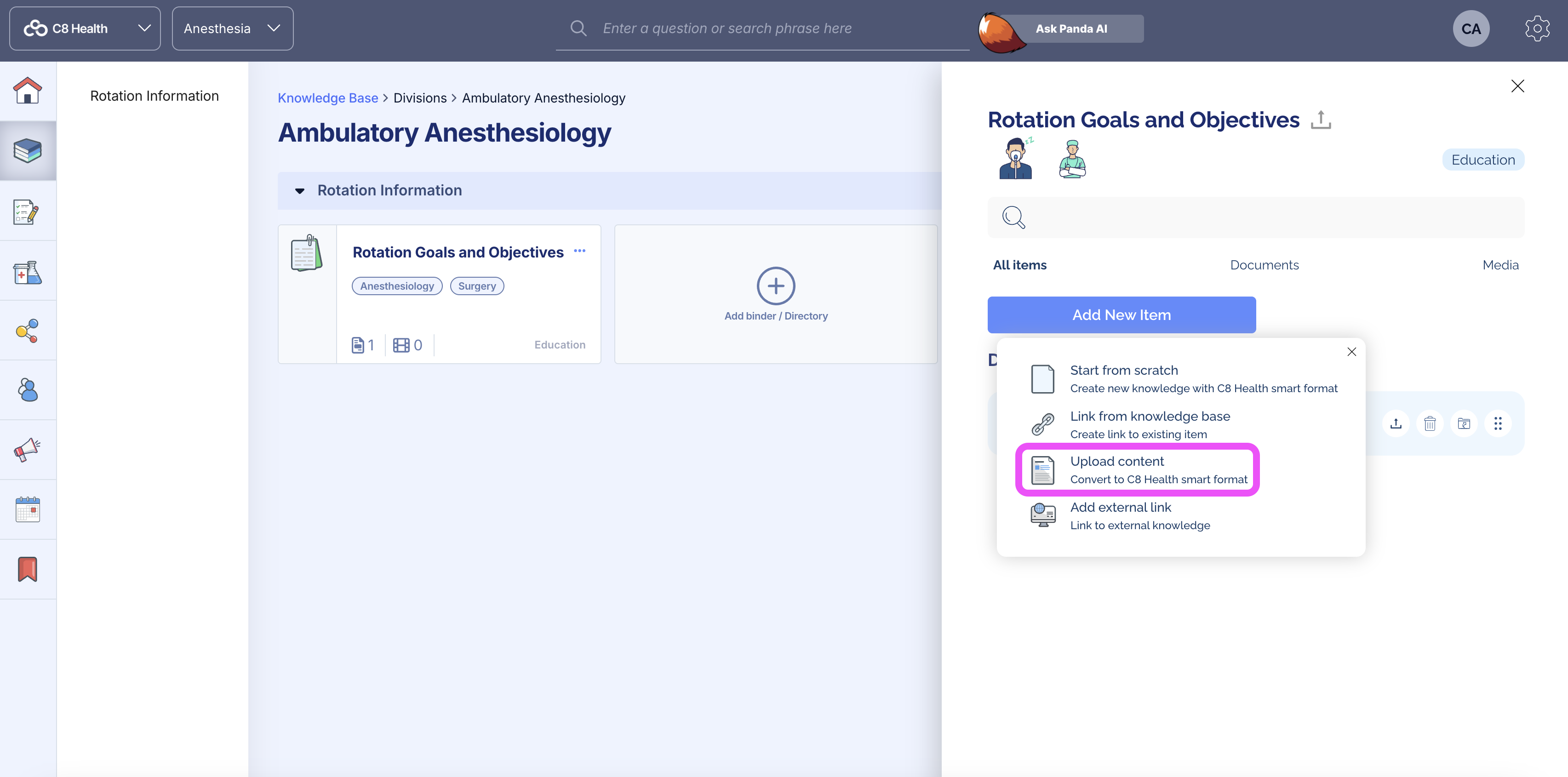Screen dimensions: 1568x777
Task: Click the panel search magnifier icon
Action: click(1013, 217)
